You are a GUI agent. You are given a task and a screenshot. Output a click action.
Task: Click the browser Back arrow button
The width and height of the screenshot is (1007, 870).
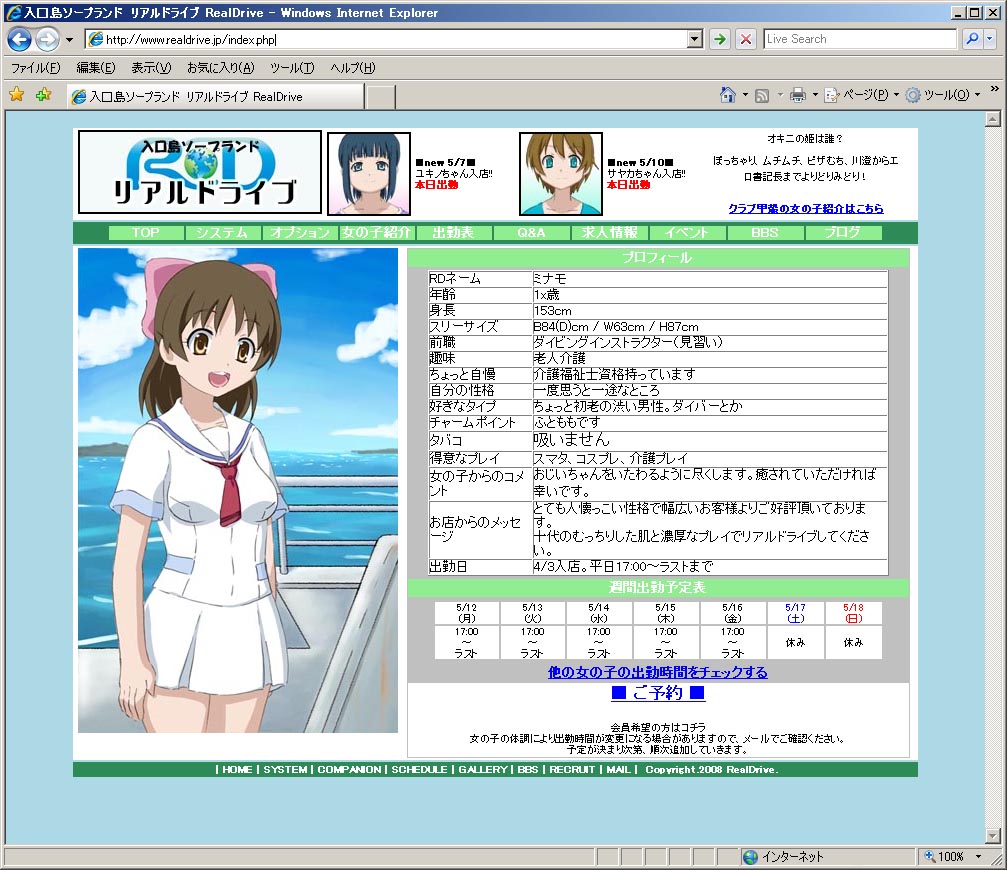coord(19,39)
